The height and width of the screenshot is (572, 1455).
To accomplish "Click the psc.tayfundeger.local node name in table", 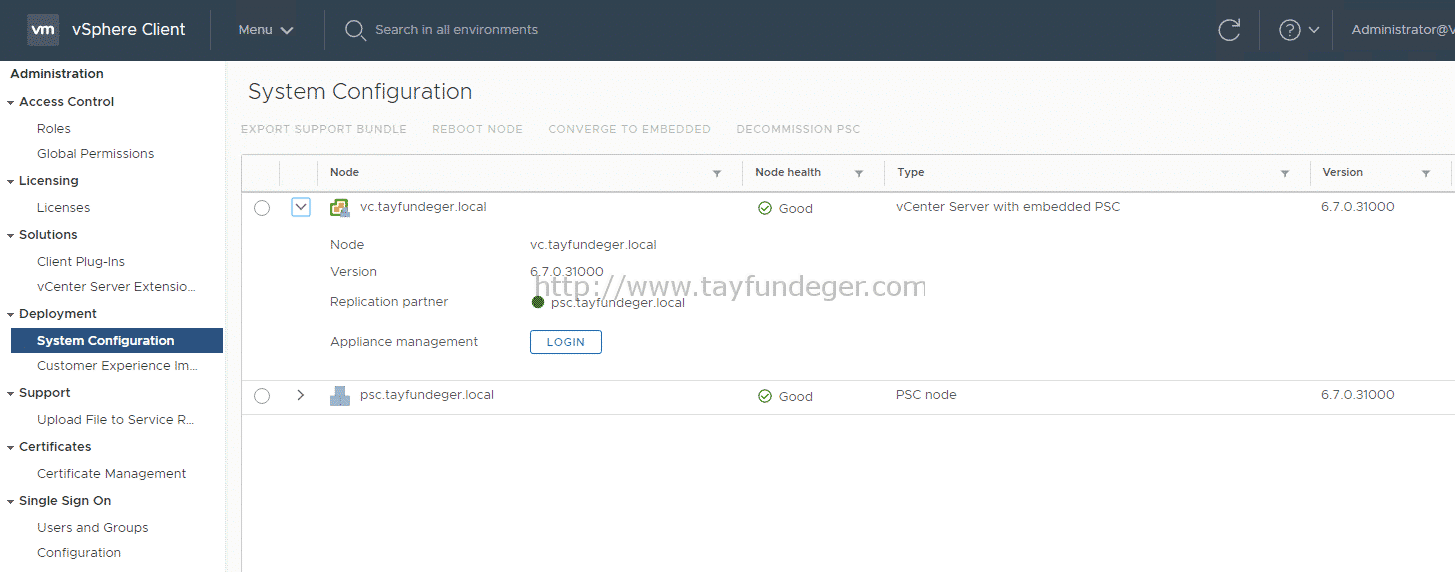I will (x=427, y=395).
